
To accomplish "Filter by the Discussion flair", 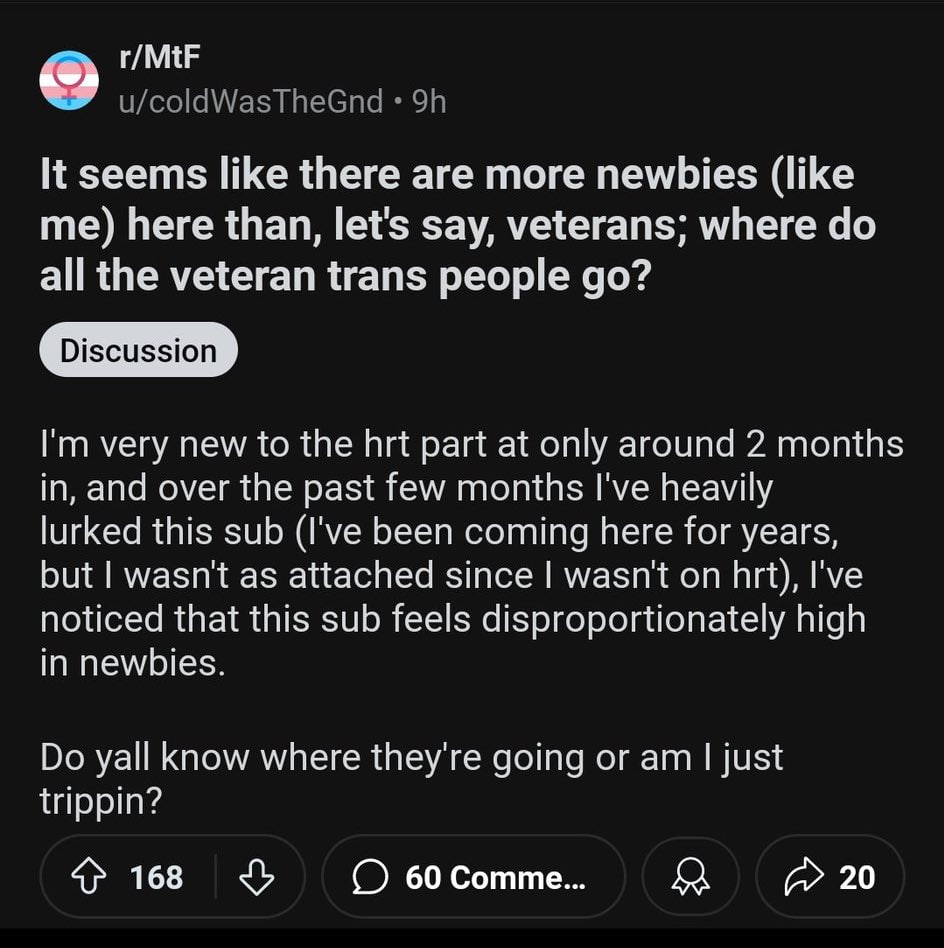I will coord(137,349).
